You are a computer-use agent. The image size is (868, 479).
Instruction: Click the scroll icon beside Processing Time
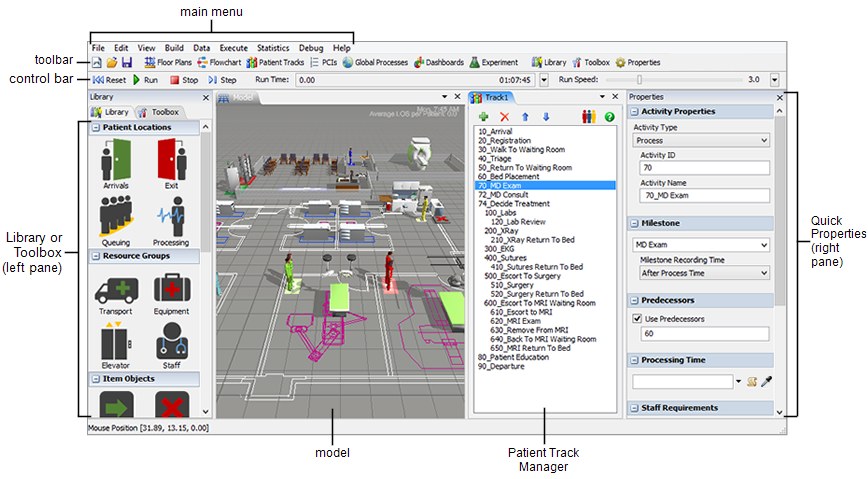(752, 382)
